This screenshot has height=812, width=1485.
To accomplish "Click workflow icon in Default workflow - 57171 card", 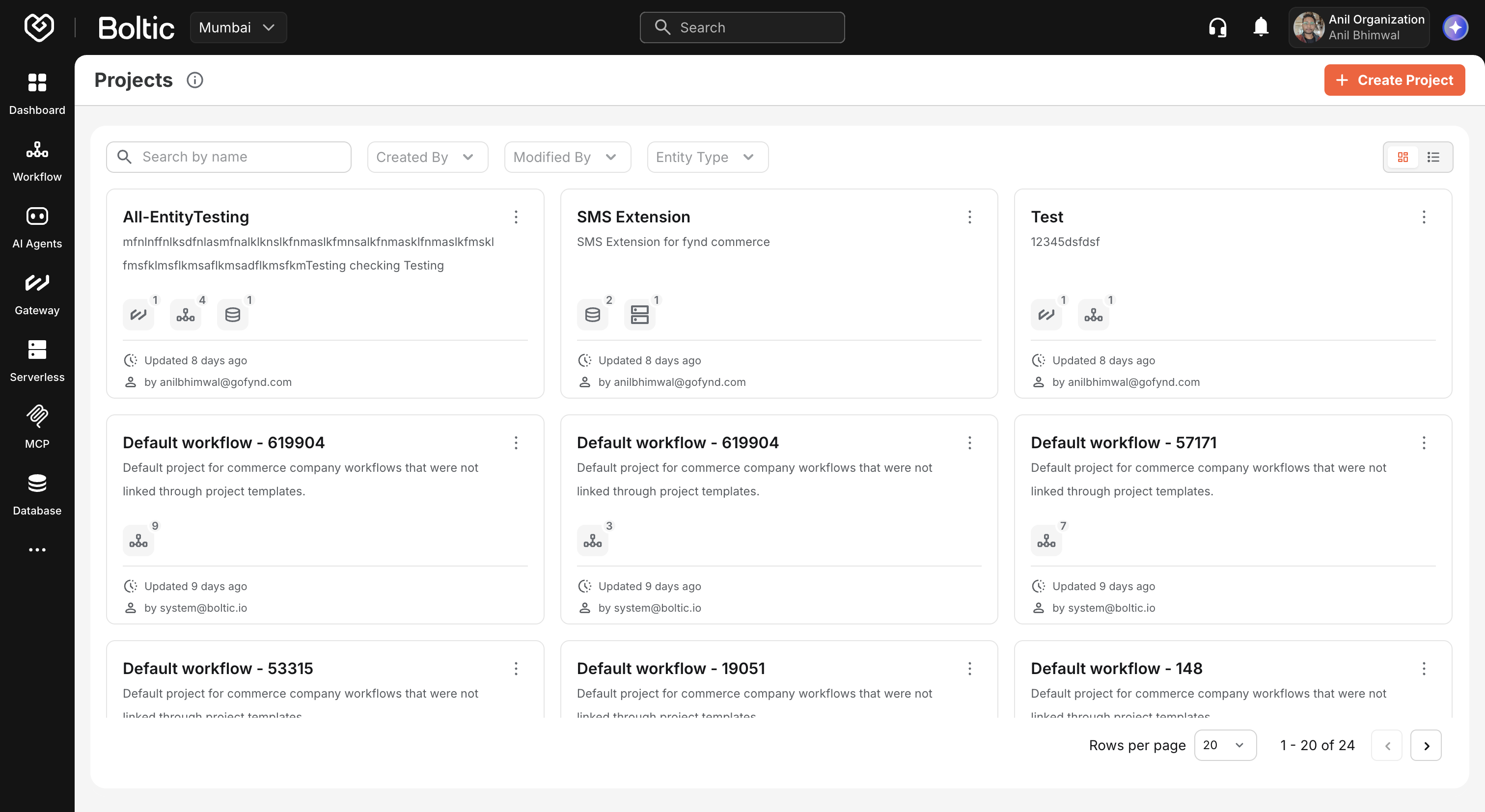I will point(1046,541).
